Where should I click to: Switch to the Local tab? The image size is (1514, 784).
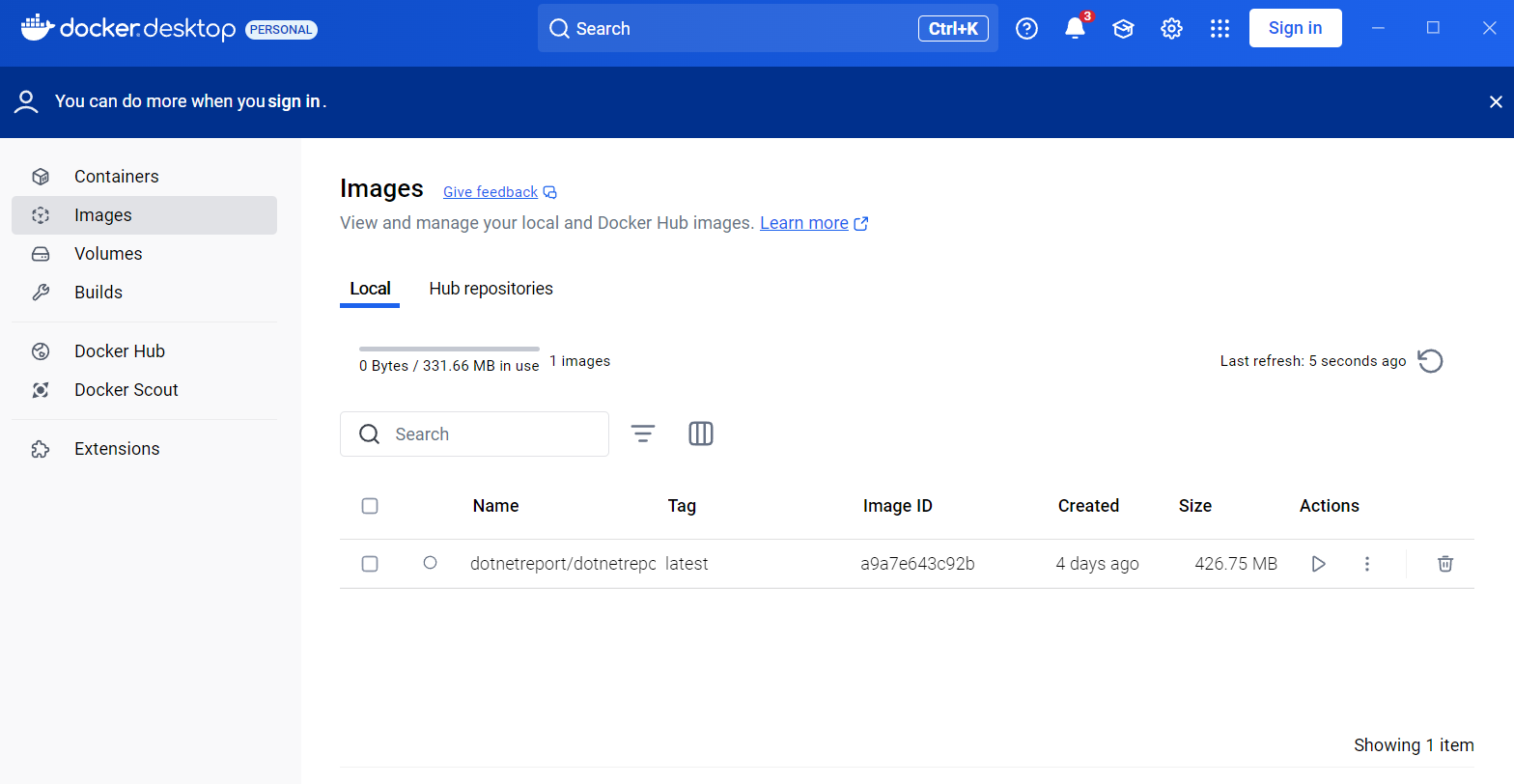click(370, 289)
